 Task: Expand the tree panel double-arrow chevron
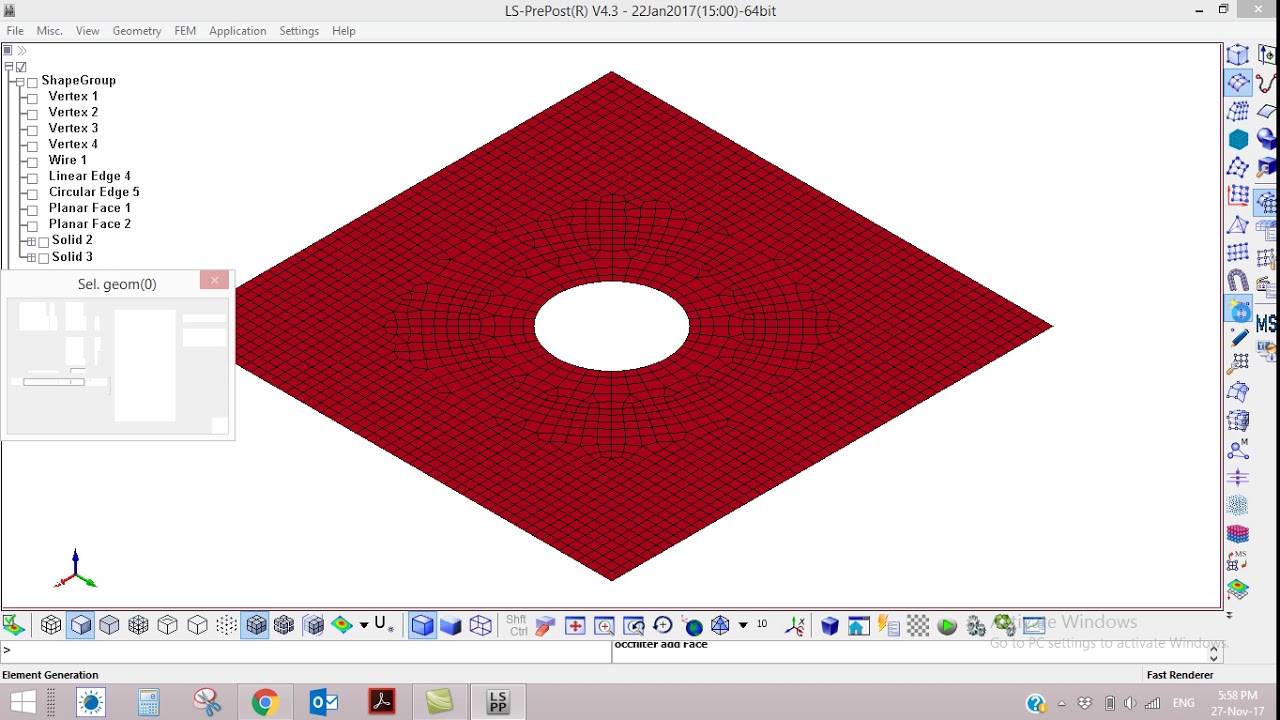click(22, 50)
